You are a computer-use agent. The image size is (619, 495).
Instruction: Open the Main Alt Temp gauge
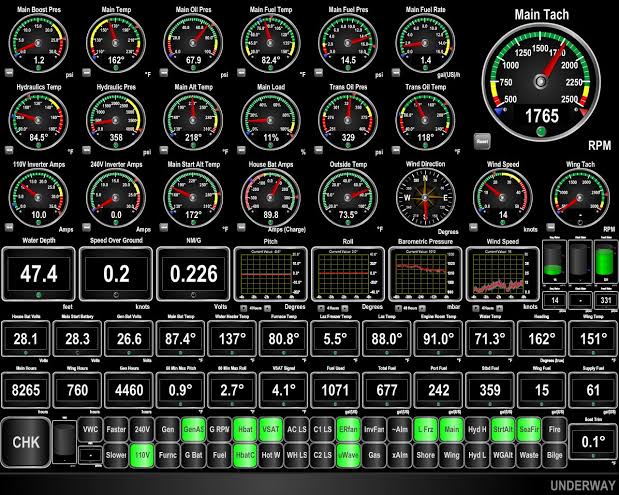tap(193, 121)
